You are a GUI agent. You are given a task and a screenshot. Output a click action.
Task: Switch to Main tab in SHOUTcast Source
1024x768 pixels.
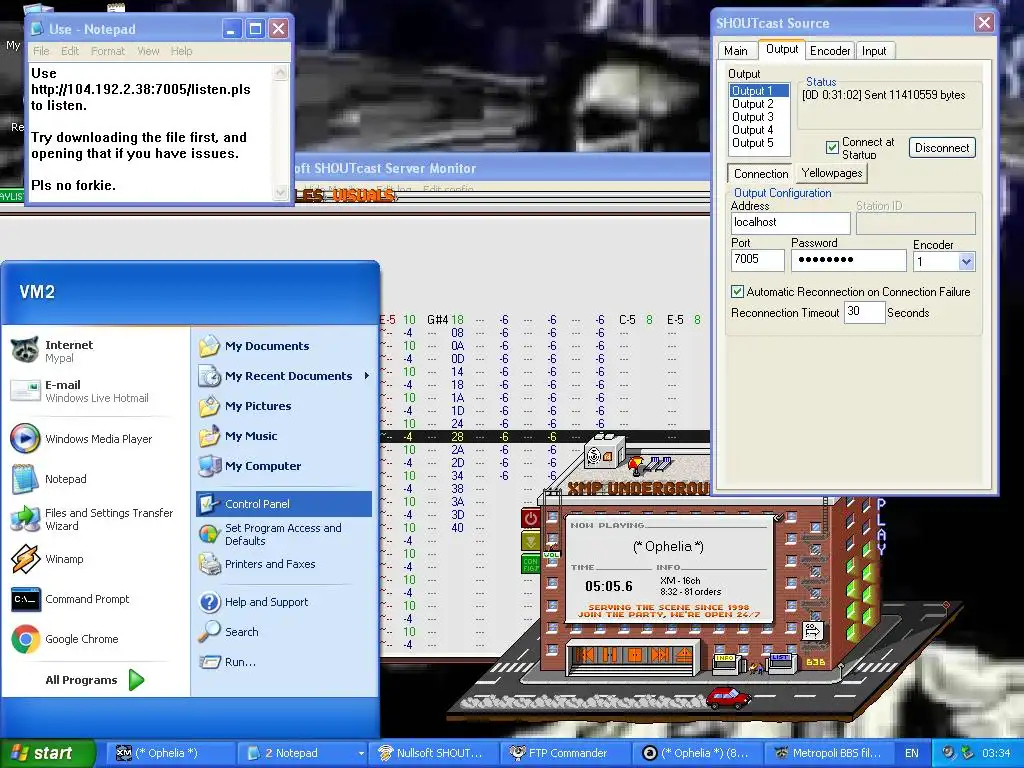tap(735, 50)
